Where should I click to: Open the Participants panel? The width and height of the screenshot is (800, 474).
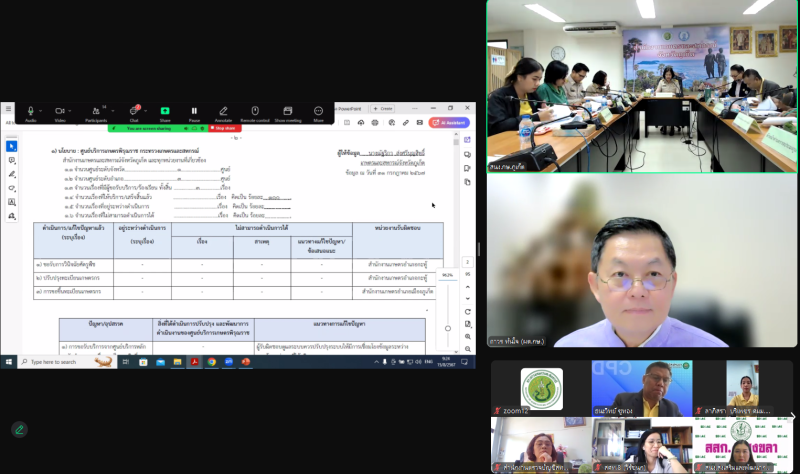[96, 112]
